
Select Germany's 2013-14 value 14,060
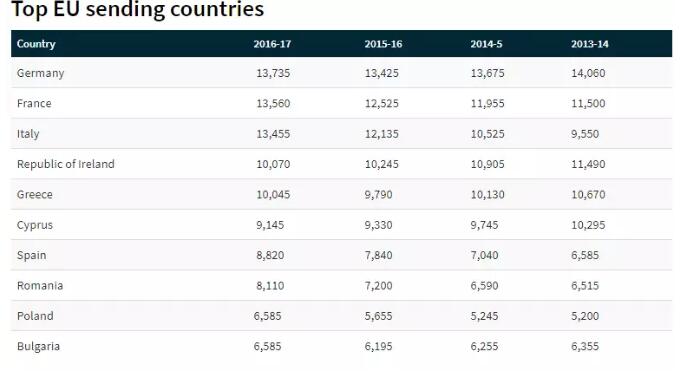588,73
